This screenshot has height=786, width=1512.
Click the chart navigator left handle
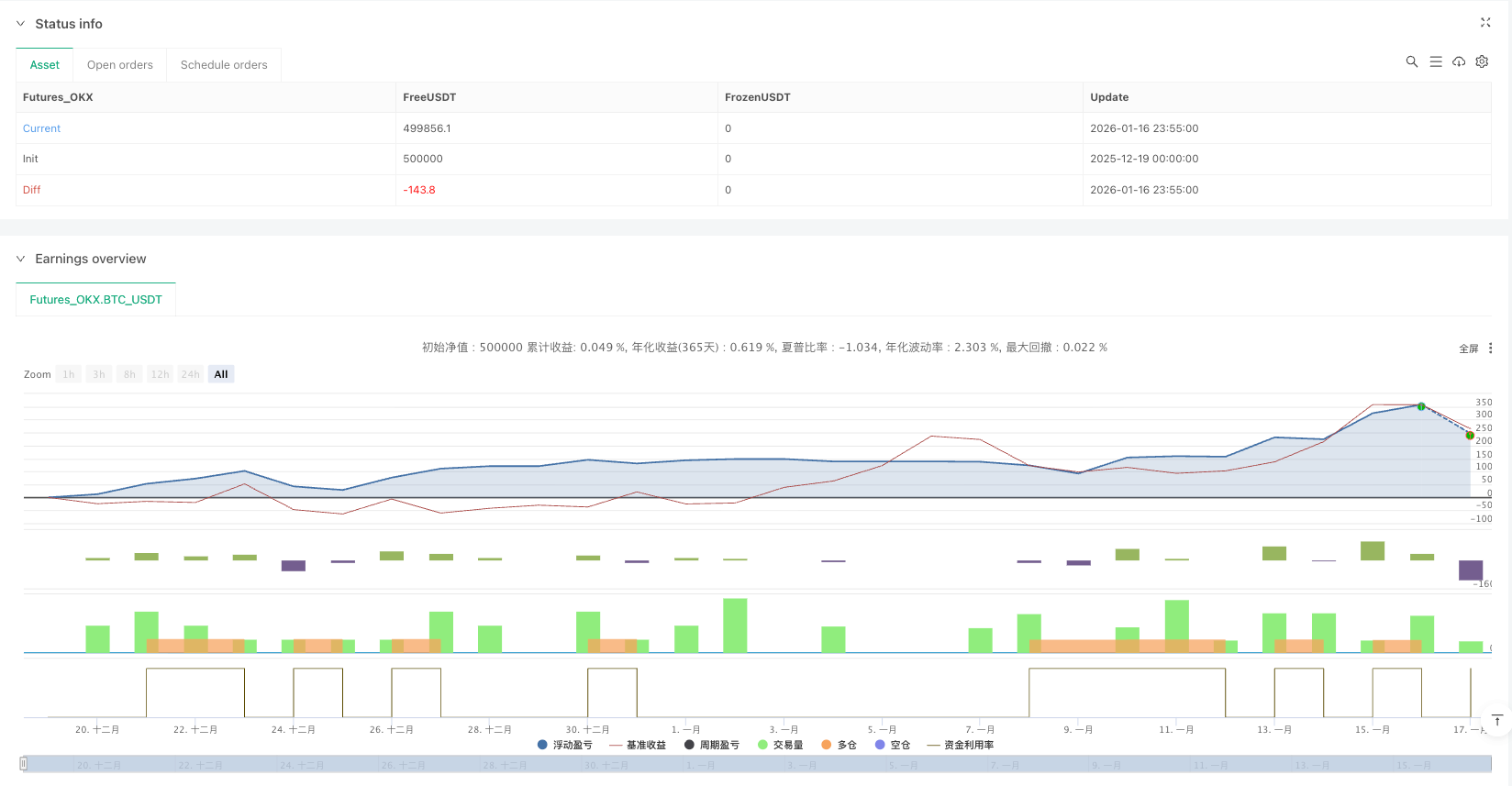(x=24, y=763)
